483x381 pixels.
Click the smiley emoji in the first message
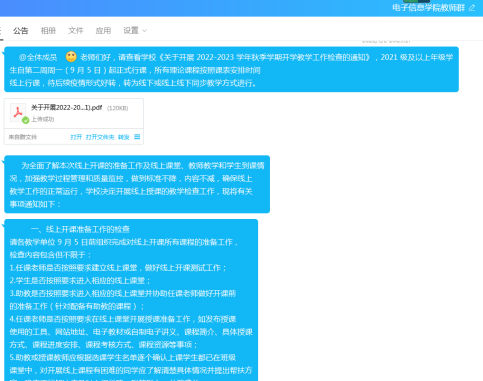point(71,57)
